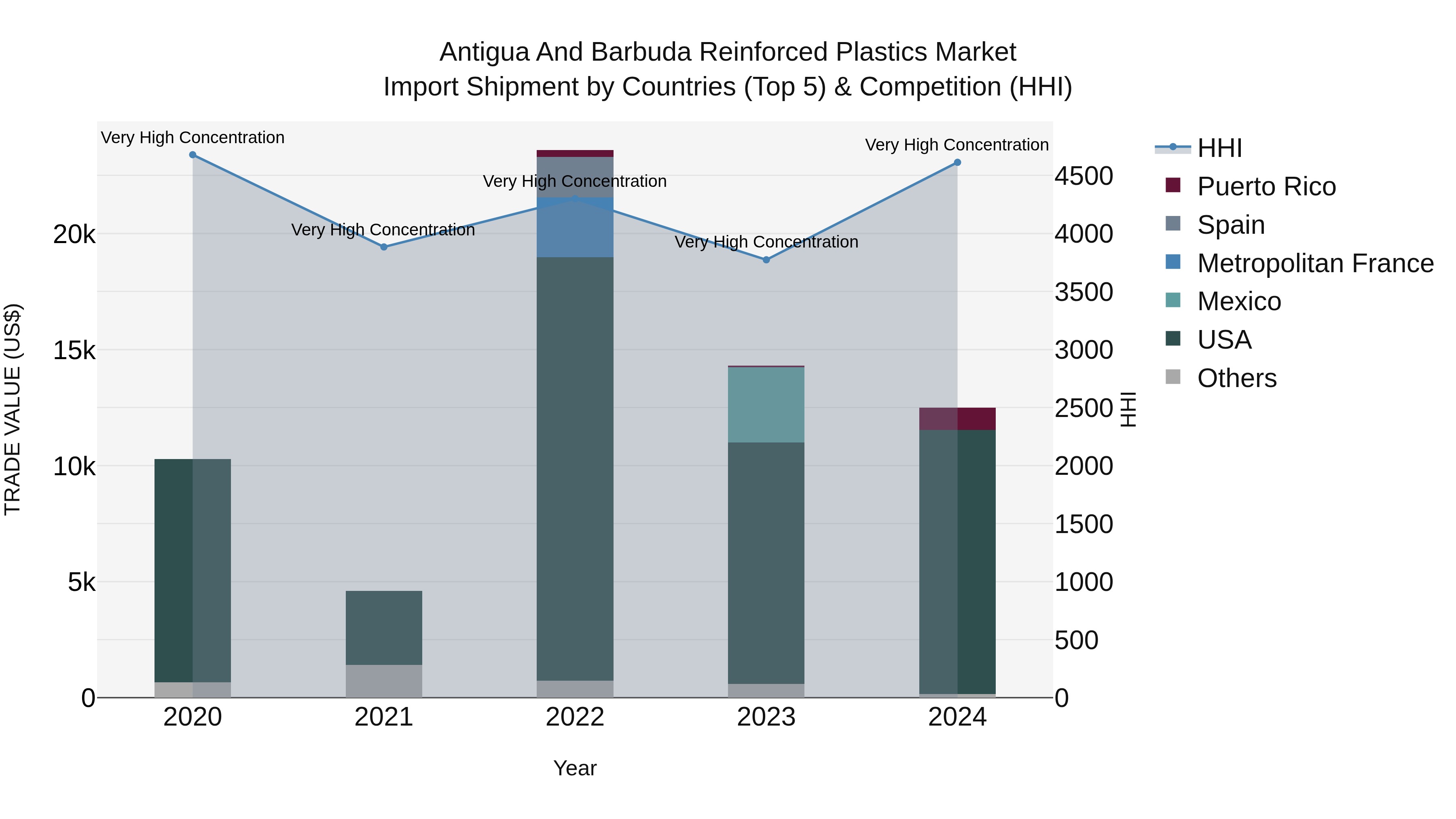Toggle Others series in legend
Viewport: 1456px width, 819px height.
click(1221, 378)
